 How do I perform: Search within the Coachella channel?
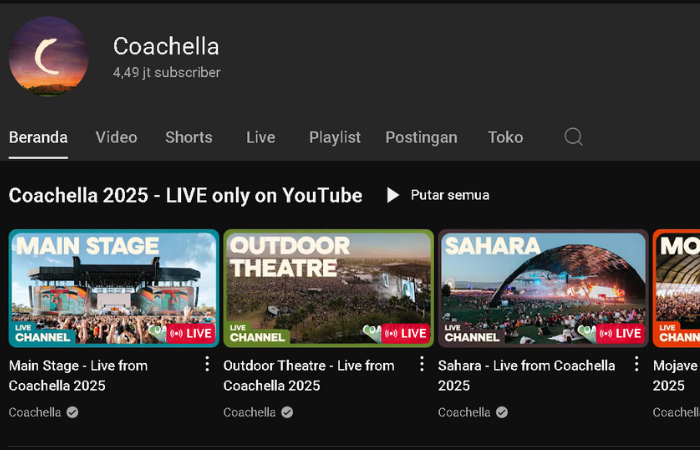(573, 137)
